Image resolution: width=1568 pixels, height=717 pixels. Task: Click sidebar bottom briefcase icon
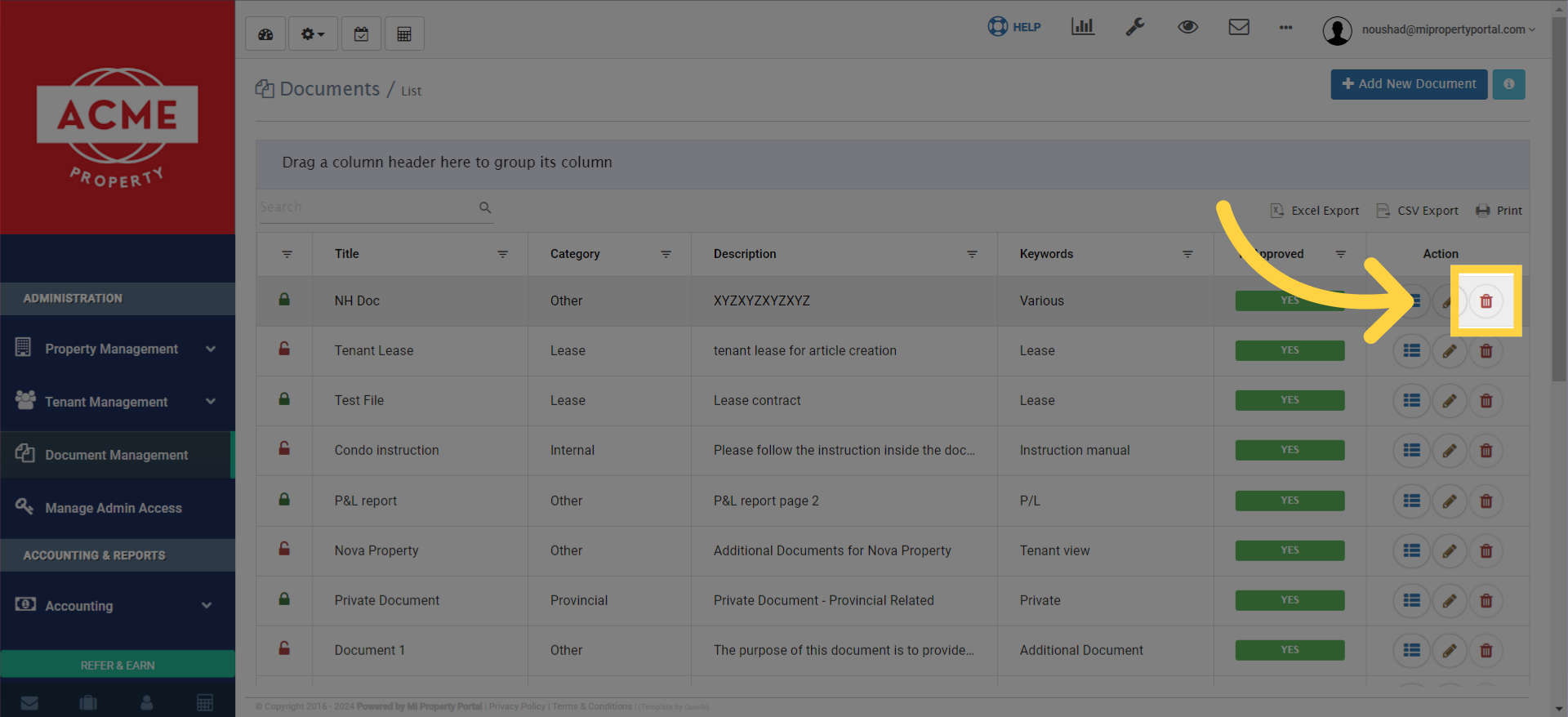pos(88,703)
